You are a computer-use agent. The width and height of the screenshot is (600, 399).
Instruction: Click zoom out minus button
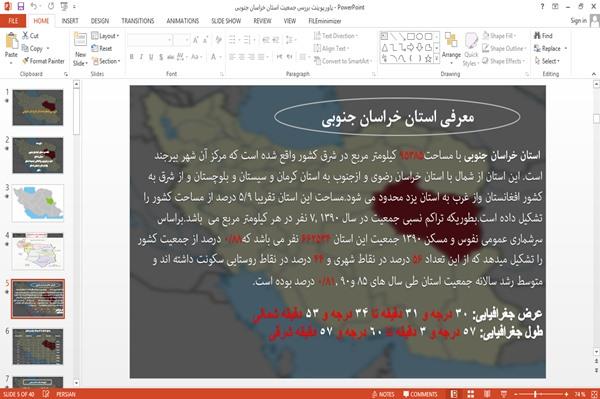(516, 394)
